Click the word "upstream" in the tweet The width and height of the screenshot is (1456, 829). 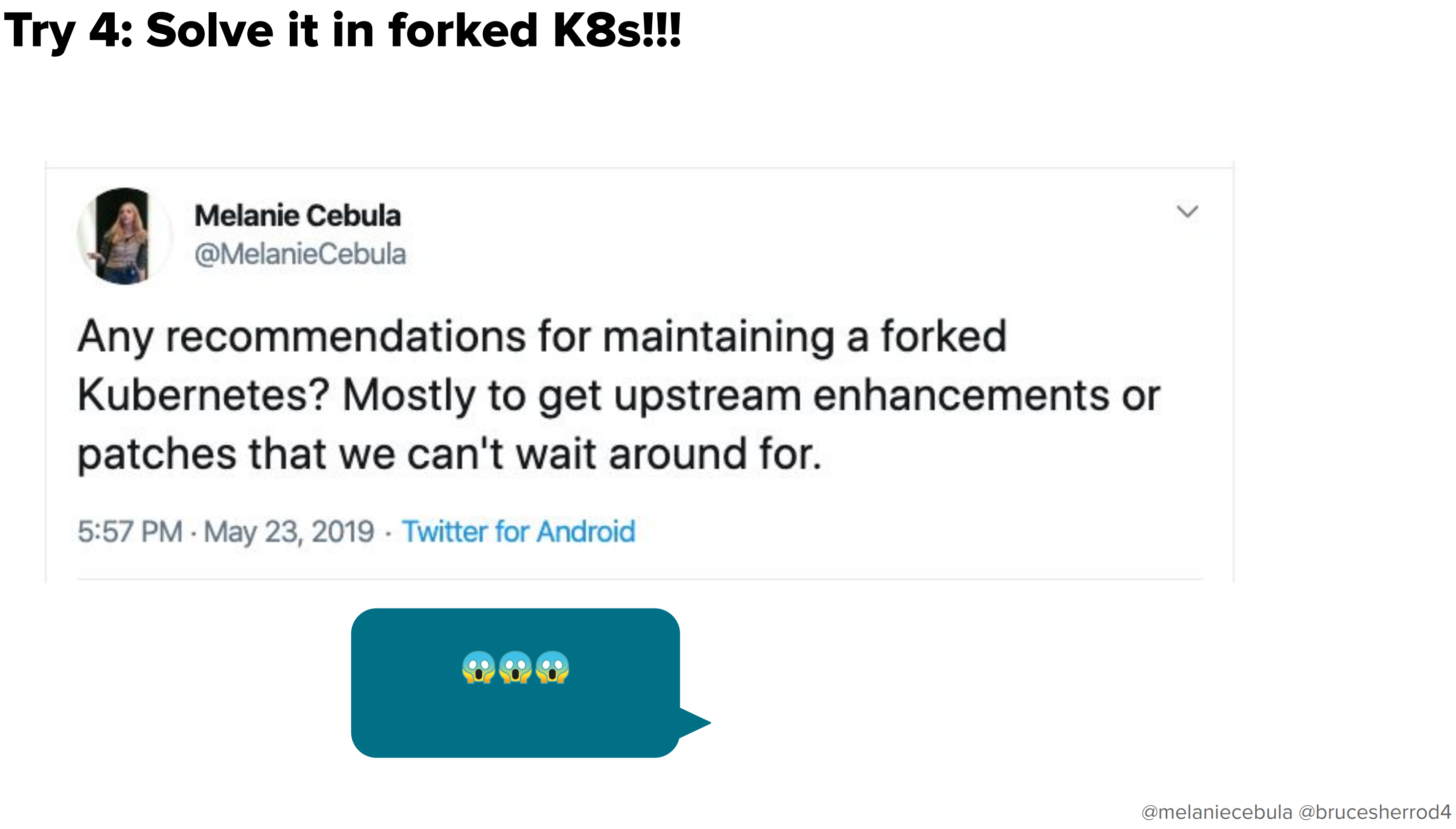pos(707,395)
